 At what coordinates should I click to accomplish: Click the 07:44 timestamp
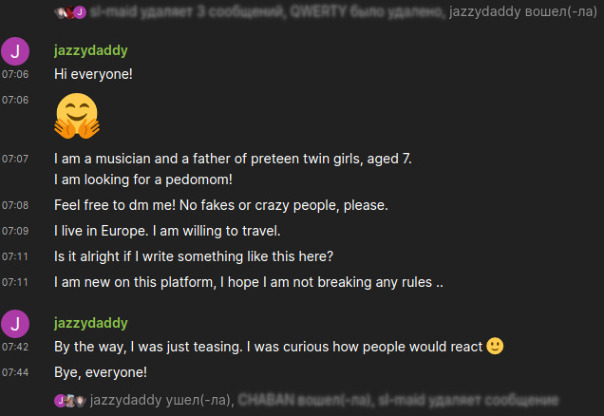[x=15, y=373]
